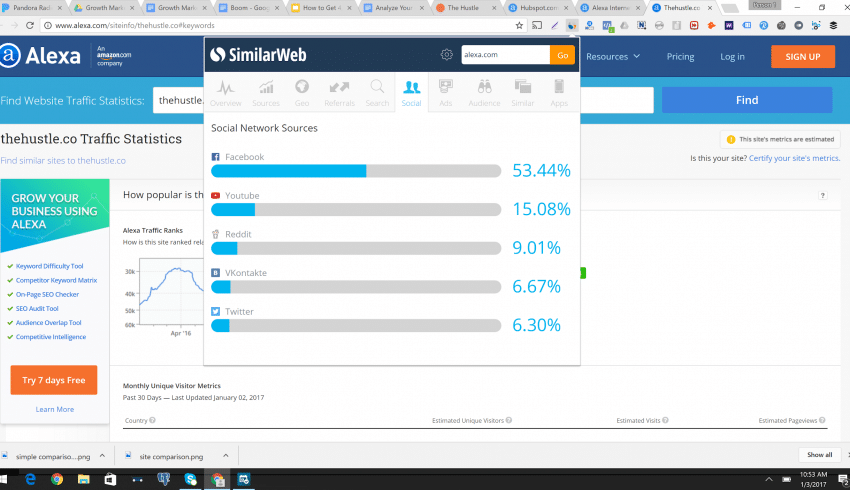Screen dimensions: 850x490
Task: Switch to the Pandora Radio tab
Action: click(x=31, y=8)
